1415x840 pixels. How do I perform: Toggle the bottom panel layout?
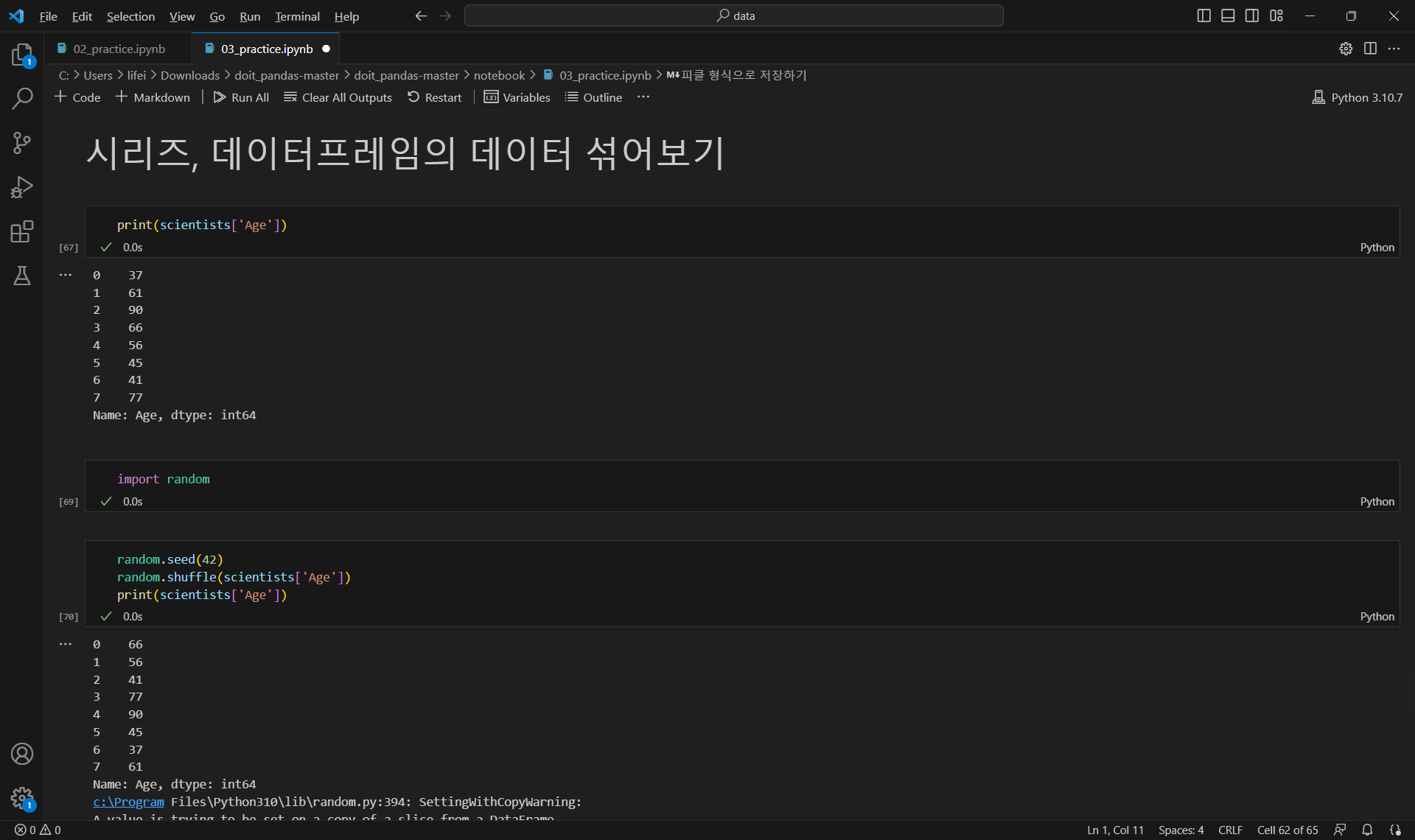(x=1228, y=15)
